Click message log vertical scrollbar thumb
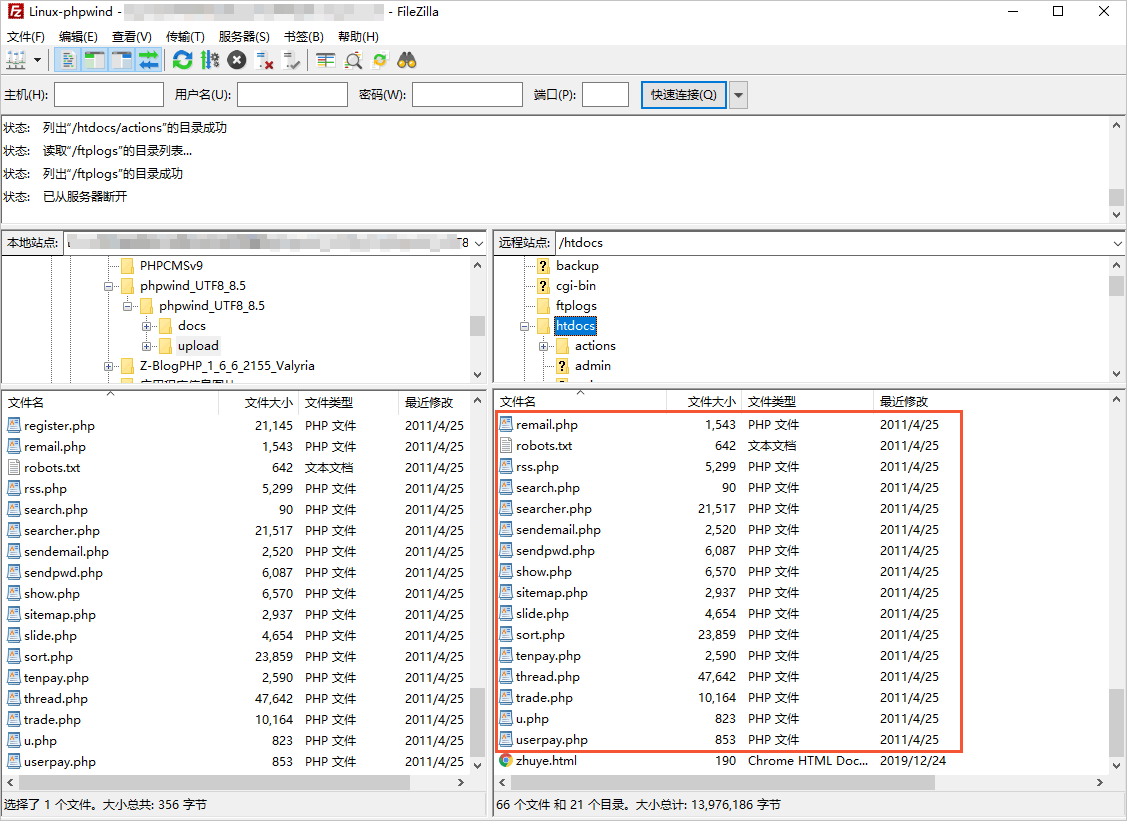 pos(1116,197)
